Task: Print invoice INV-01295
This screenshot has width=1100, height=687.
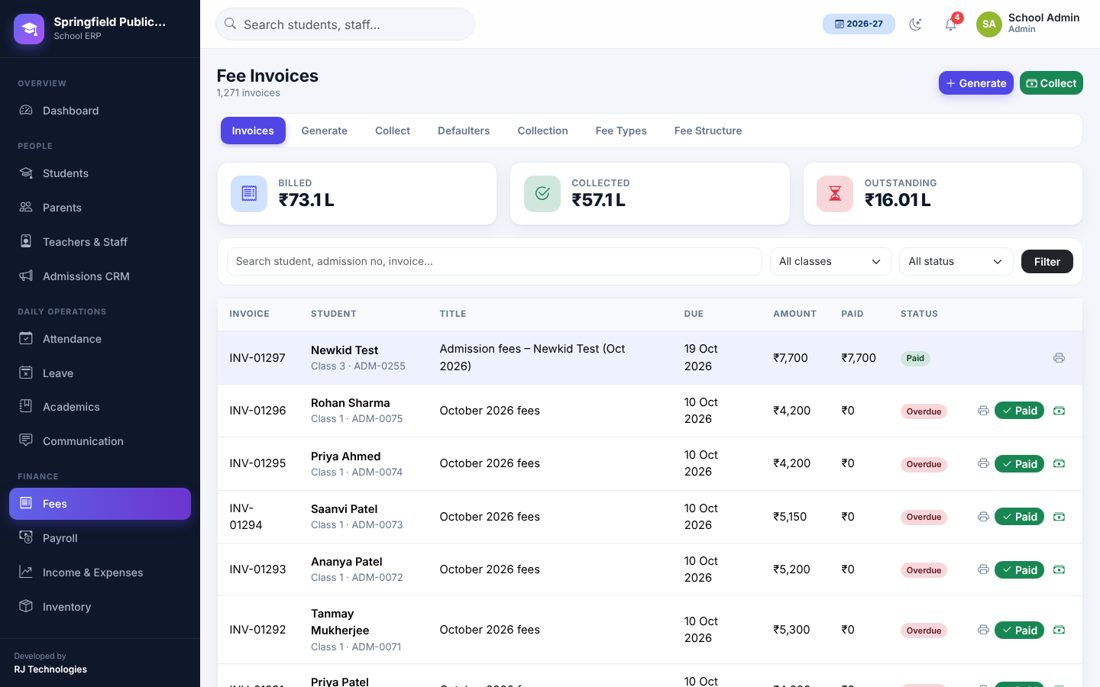Action: coord(983,463)
